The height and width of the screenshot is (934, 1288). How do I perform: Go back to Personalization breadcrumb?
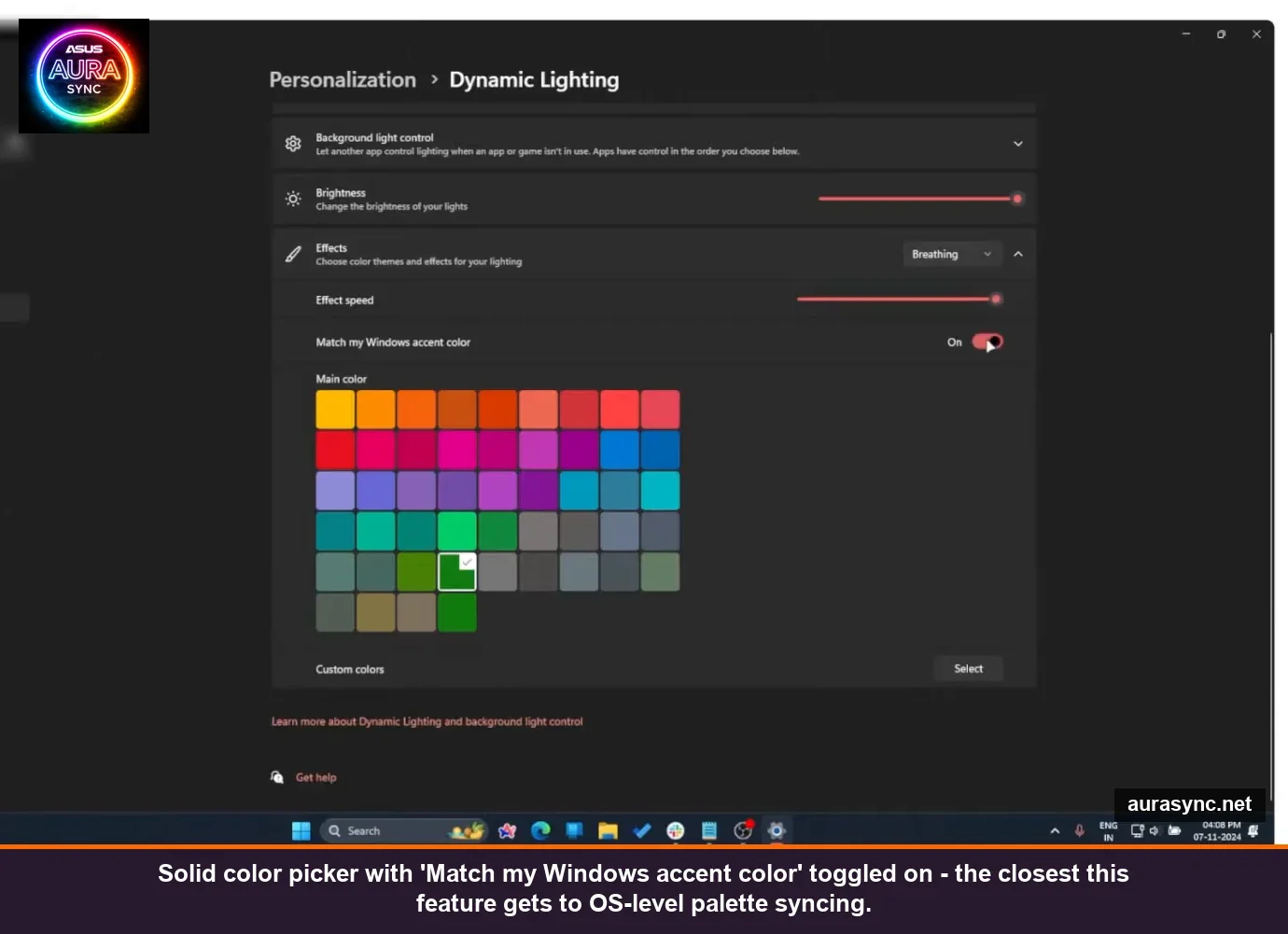coord(342,79)
